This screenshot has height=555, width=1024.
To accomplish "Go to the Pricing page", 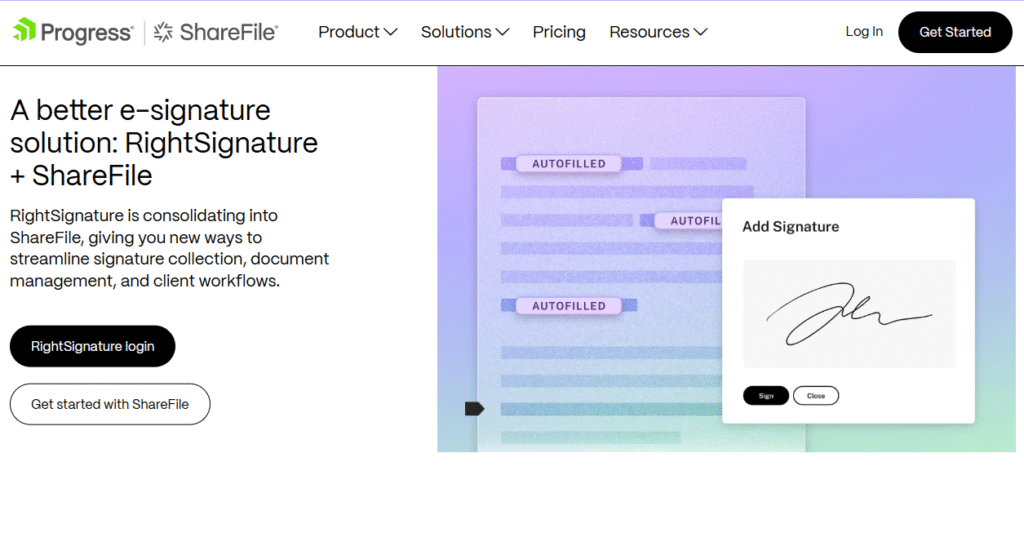I will [559, 32].
